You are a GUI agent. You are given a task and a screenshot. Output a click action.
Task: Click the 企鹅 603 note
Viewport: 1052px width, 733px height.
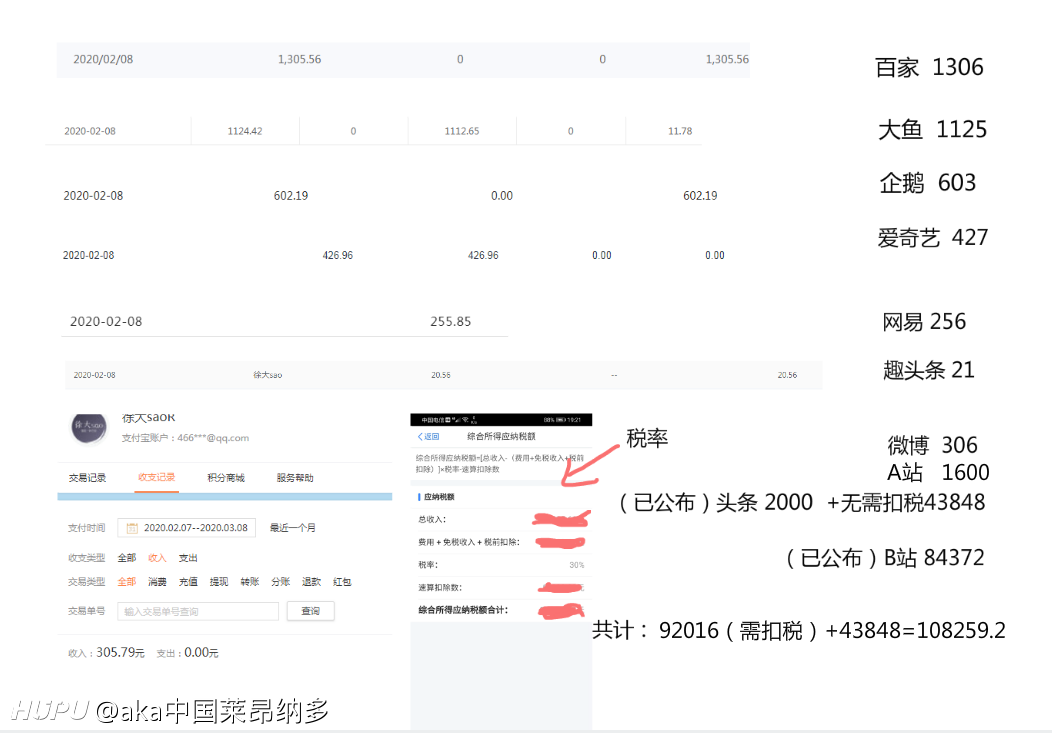928,182
